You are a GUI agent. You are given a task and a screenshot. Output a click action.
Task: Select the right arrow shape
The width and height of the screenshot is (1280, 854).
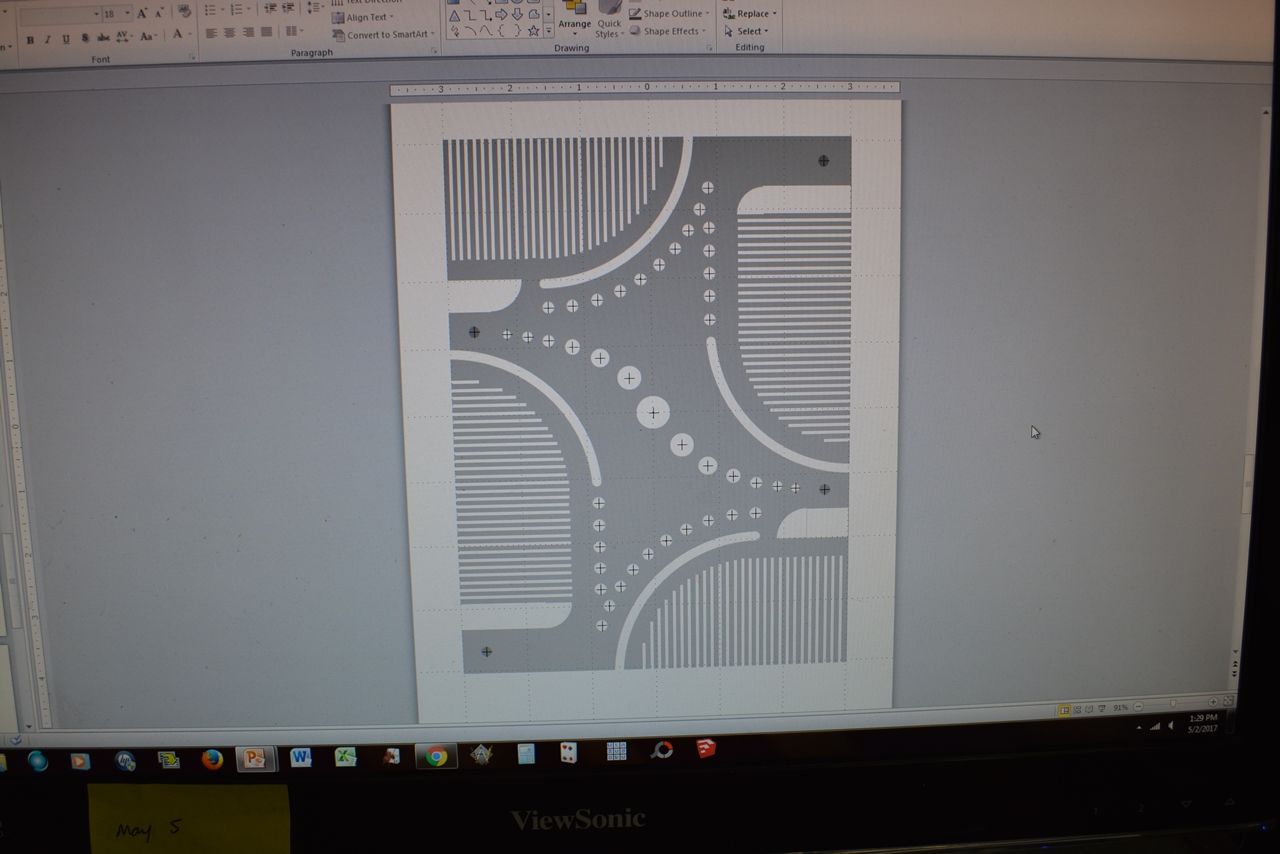coord(502,14)
